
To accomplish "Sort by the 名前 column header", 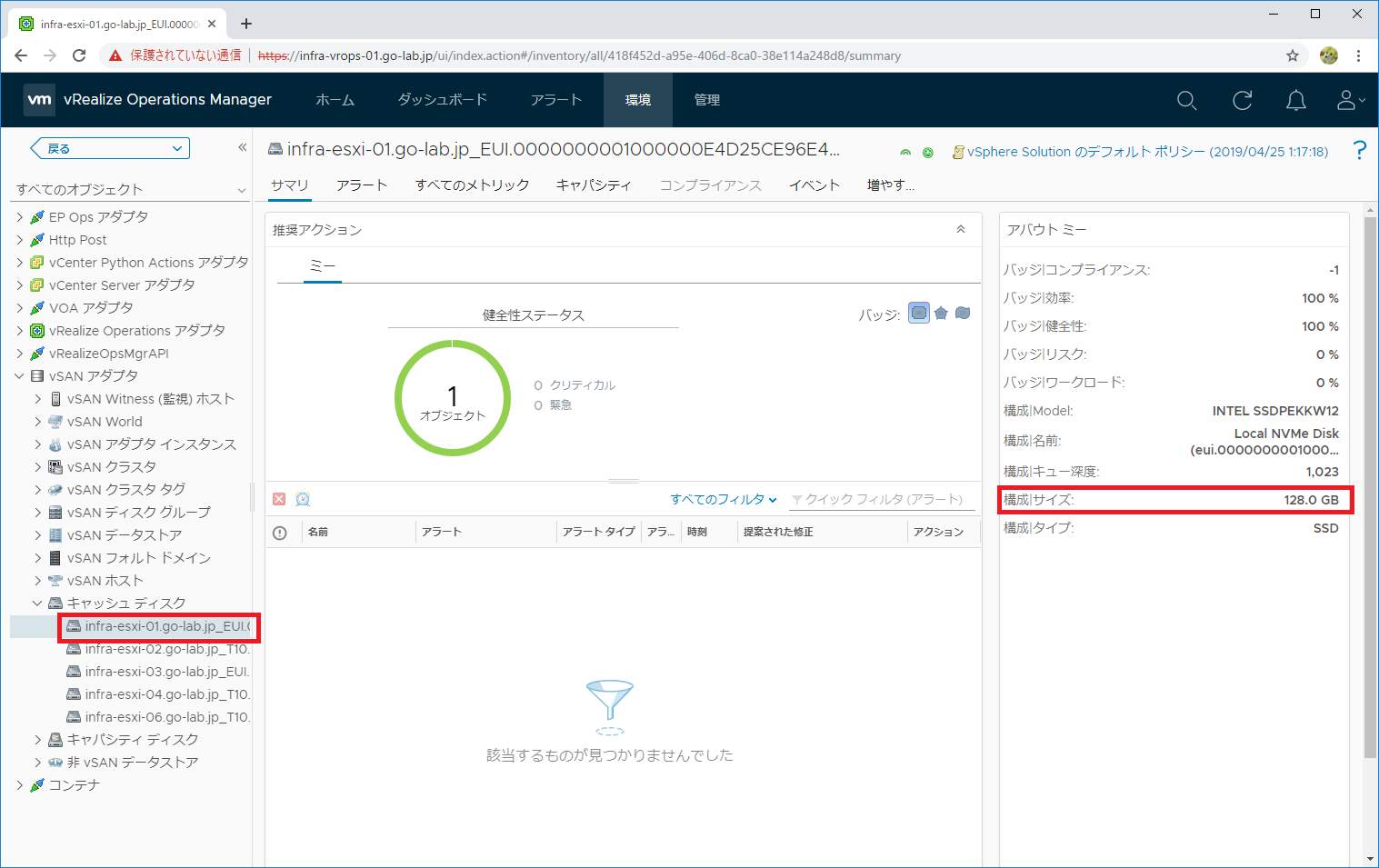I will (x=318, y=532).
